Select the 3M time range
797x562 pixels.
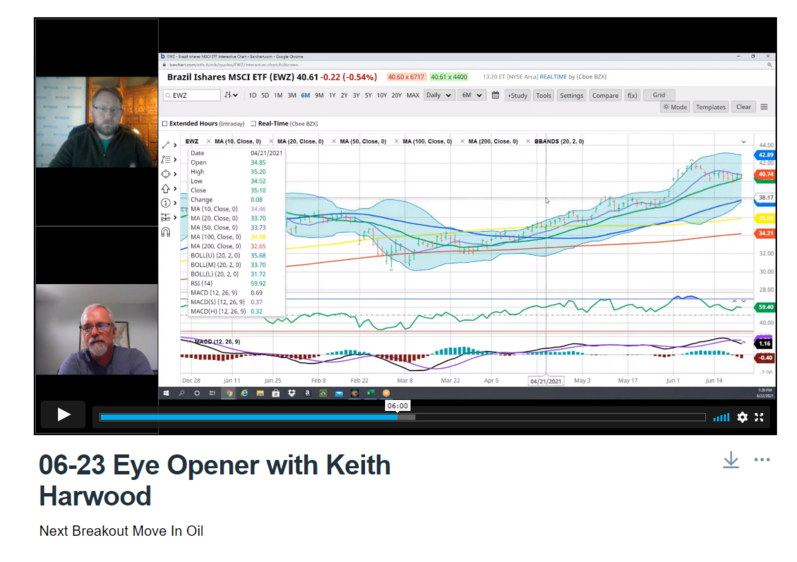point(292,95)
